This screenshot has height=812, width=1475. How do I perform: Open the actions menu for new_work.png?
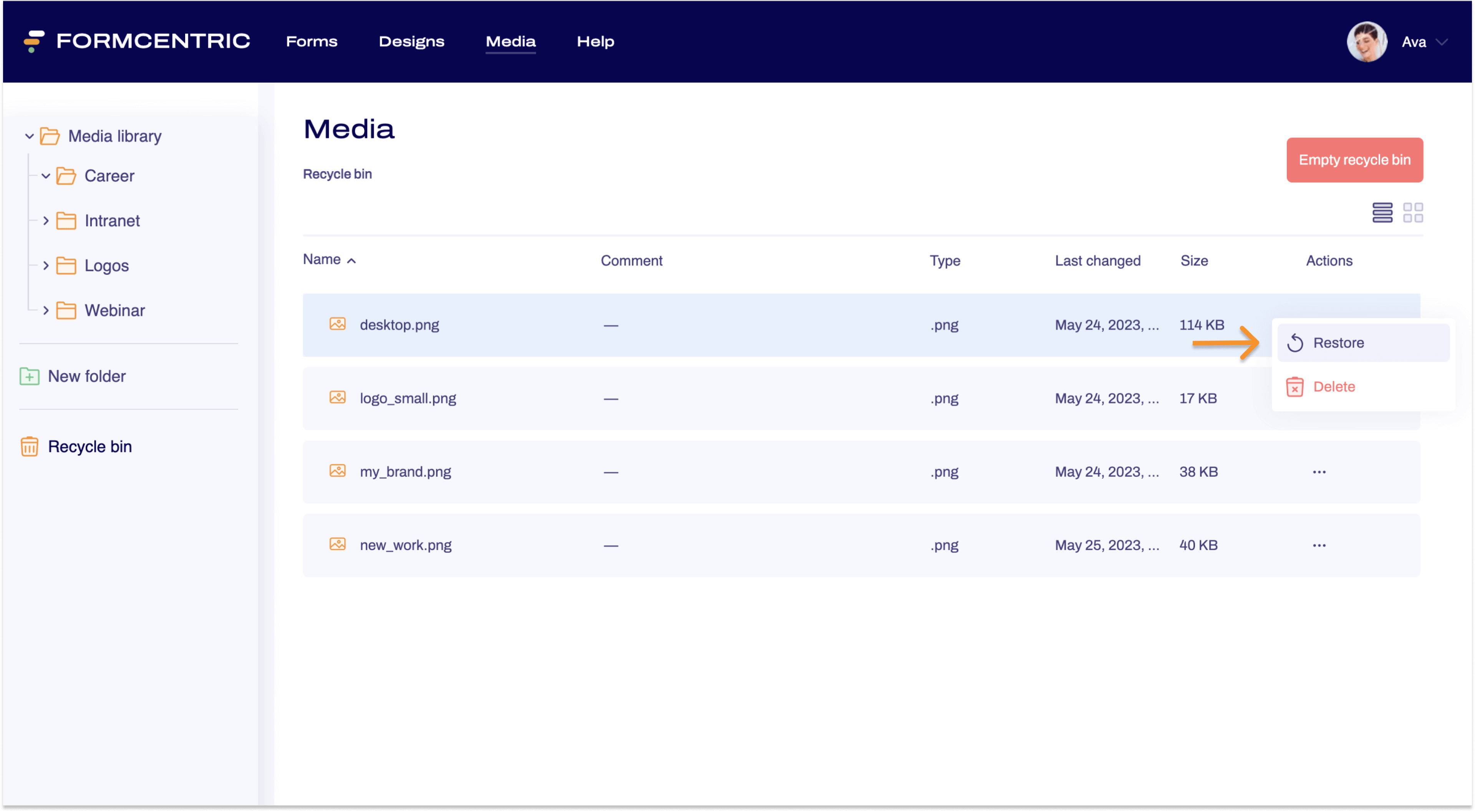tap(1320, 545)
